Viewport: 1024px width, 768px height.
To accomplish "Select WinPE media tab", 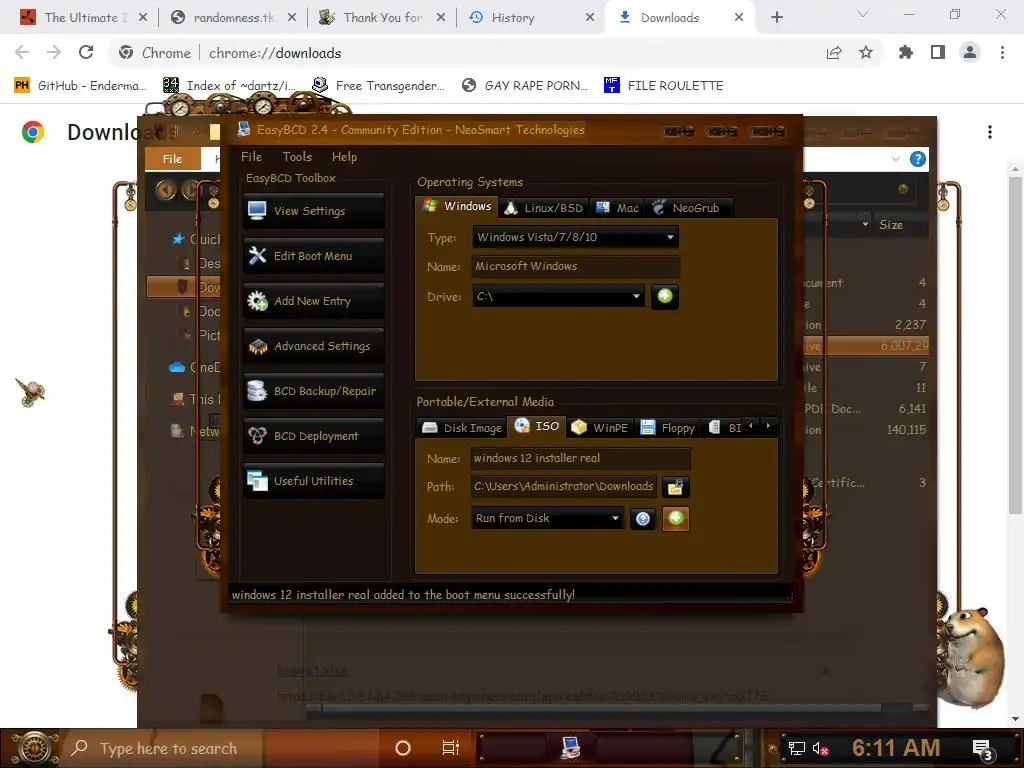I will click(600, 428).
